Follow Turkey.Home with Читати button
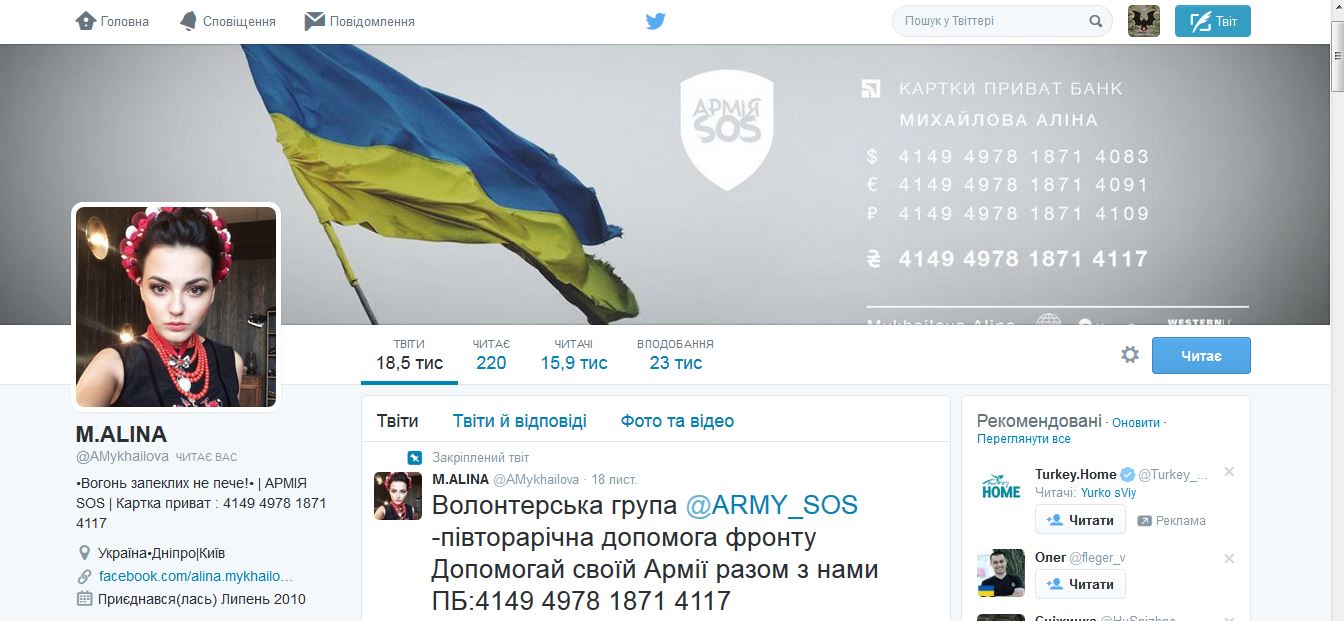Image resolution: width=1344 pixels, height=621 pixels. 1080,520
